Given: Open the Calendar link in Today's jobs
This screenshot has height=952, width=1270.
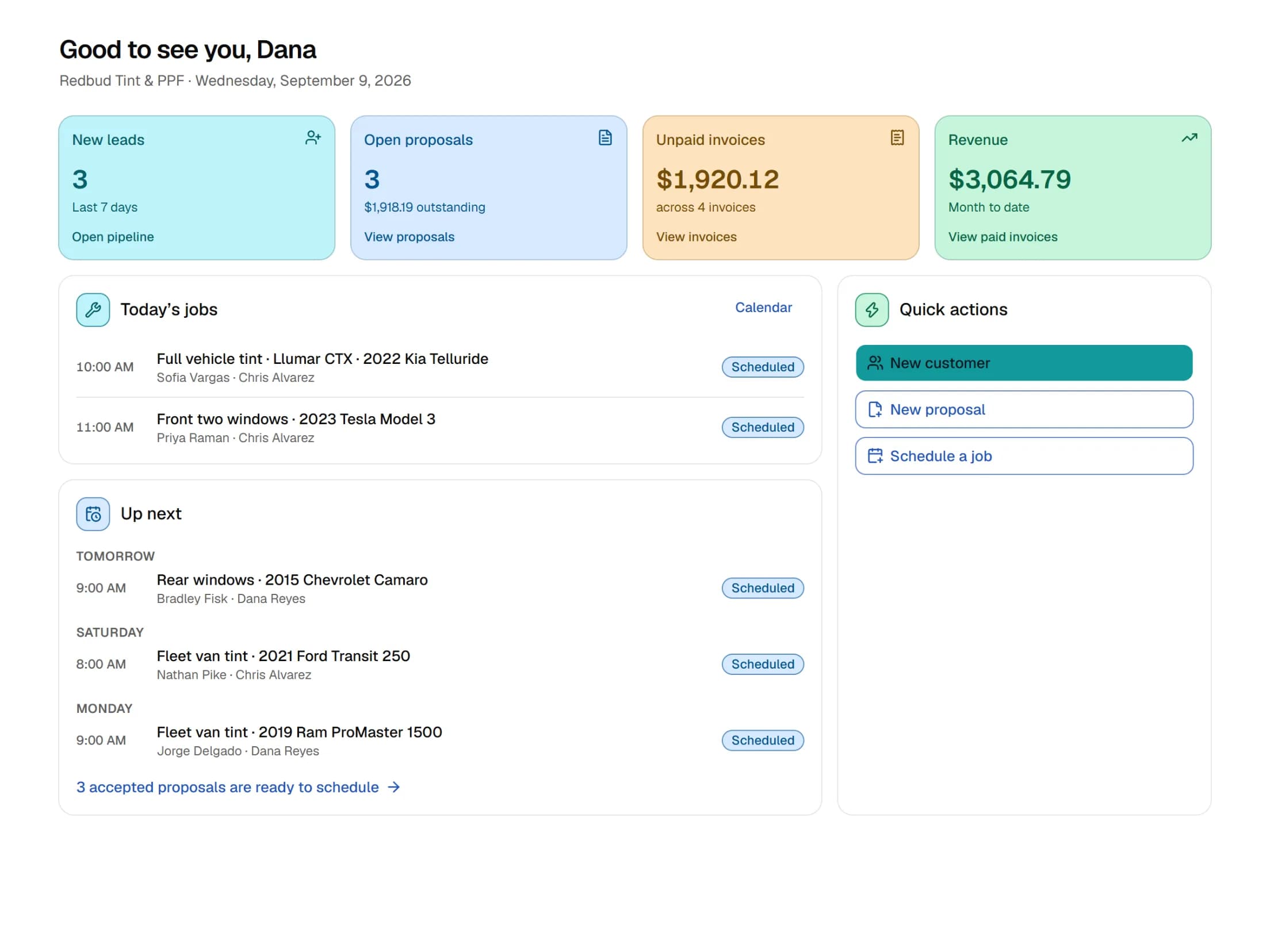Looking at the screenshot, I should pos(763,308).
